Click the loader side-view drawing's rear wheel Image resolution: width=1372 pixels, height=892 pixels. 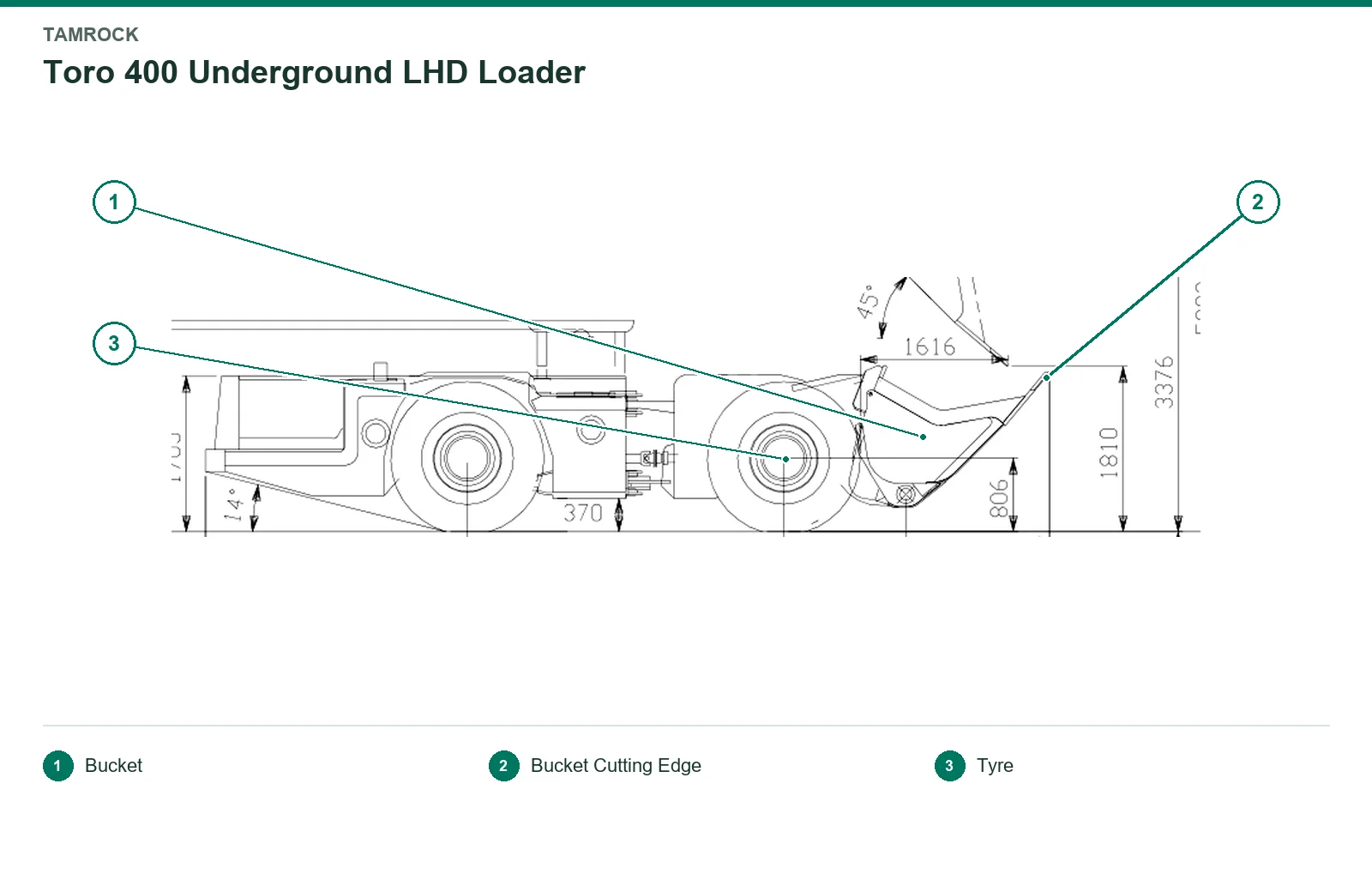tap(466, 457)
